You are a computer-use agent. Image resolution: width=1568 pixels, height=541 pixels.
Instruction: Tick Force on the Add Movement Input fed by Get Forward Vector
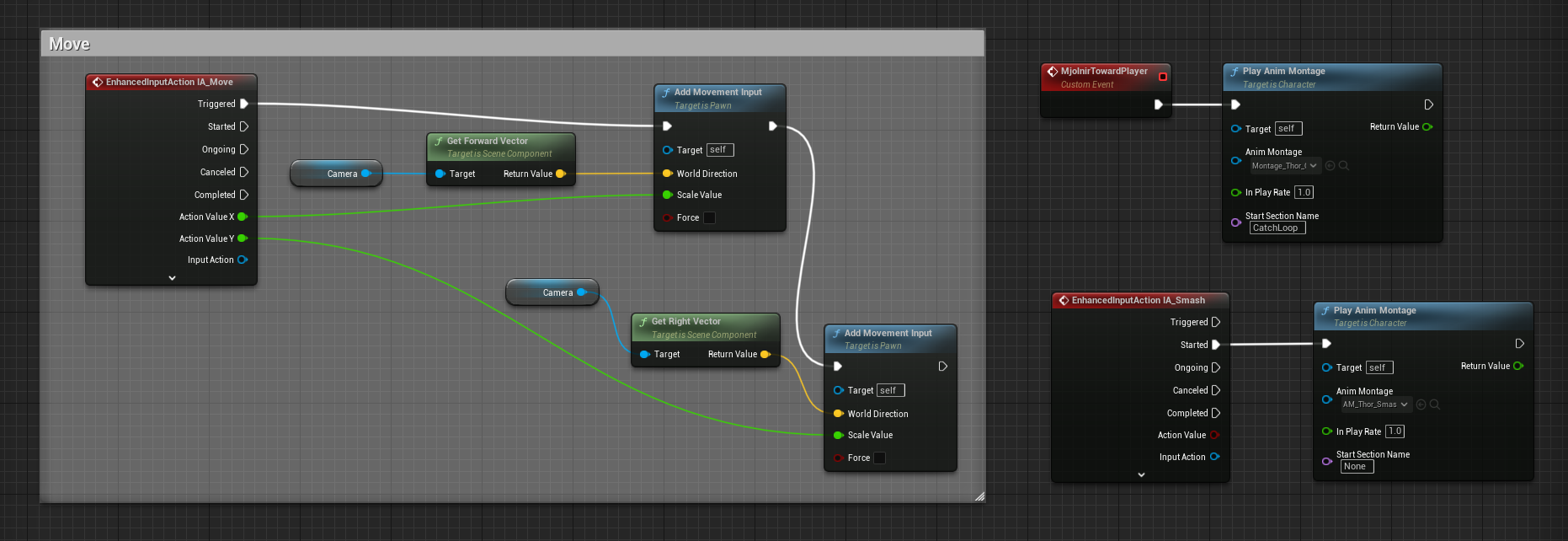pyautogui.click(x=709, y=217)
